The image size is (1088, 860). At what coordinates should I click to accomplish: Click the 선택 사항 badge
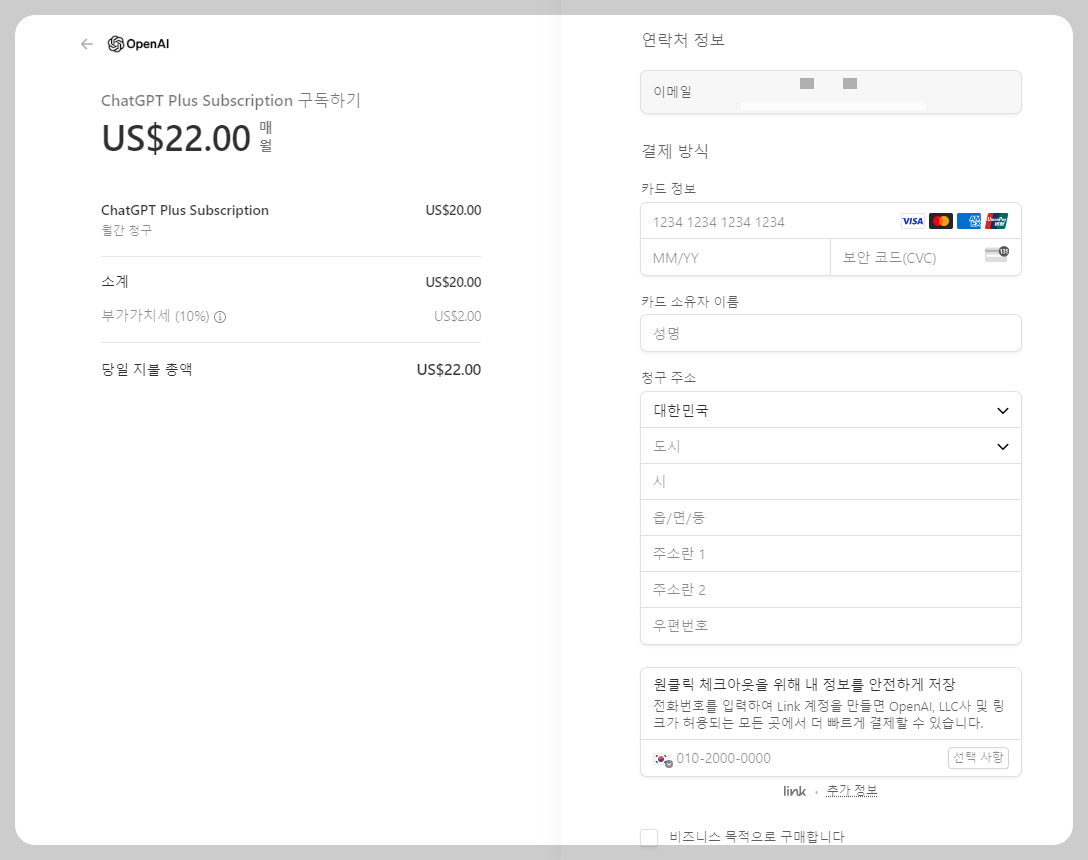click(x=978, y=758)
